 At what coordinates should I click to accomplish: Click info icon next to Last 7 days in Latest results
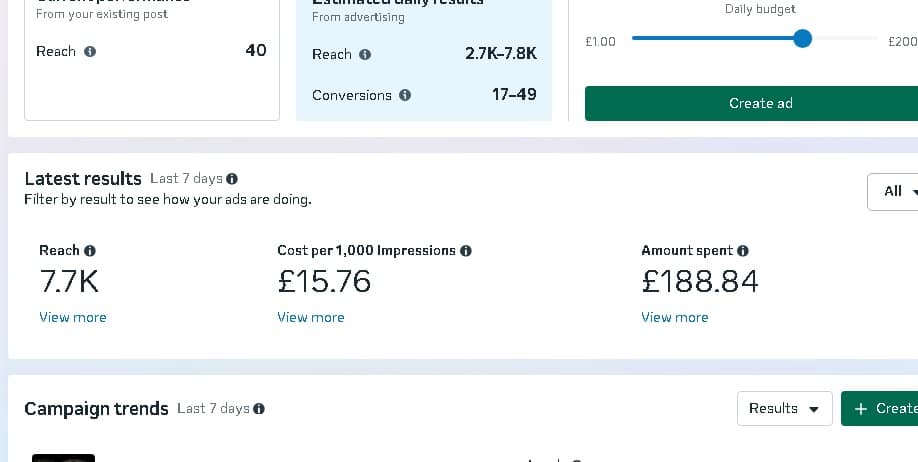click(232, 179)
